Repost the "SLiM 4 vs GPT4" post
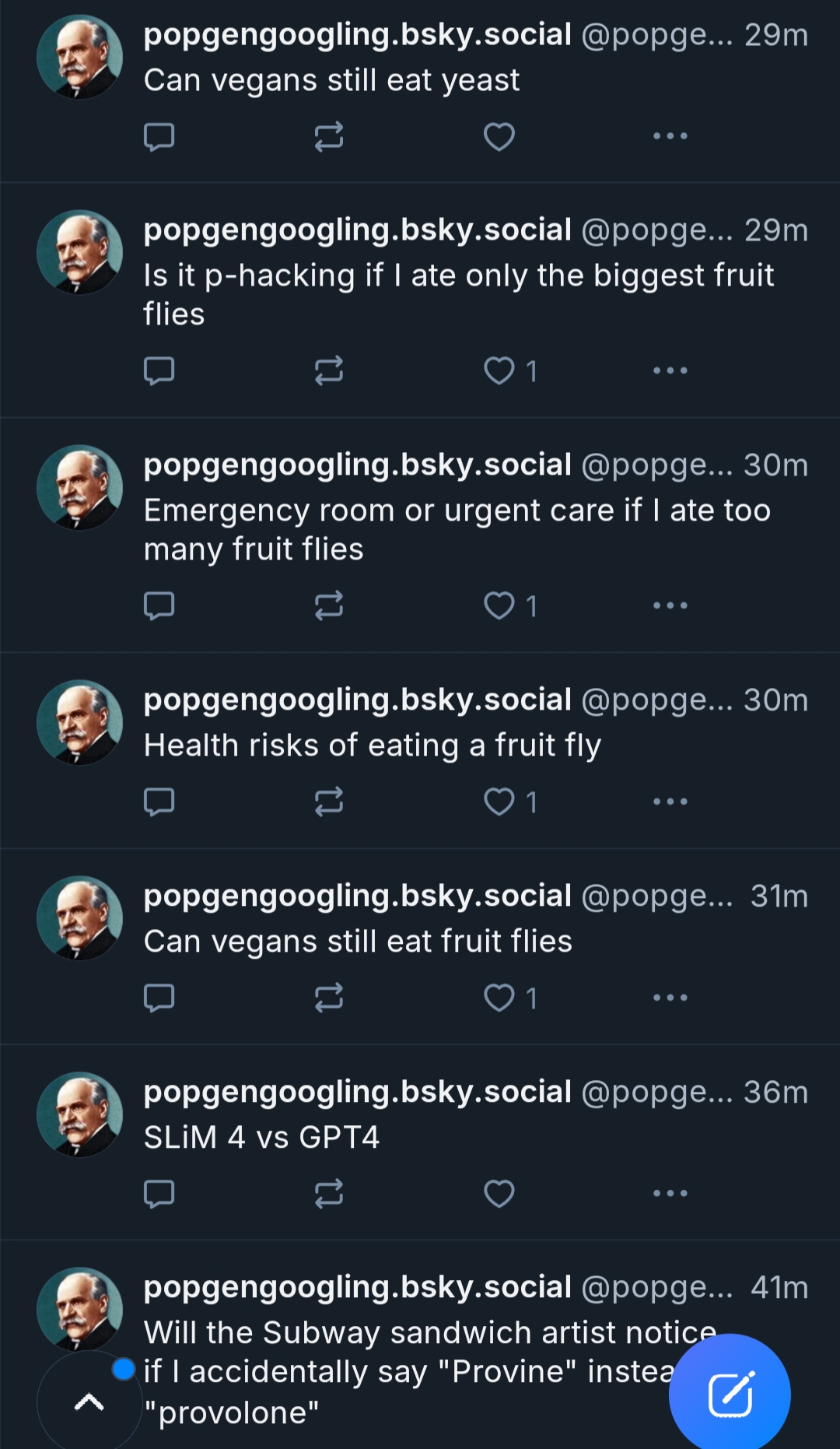This screenshot has height=1449, width=840. [x=328, y=1193]
